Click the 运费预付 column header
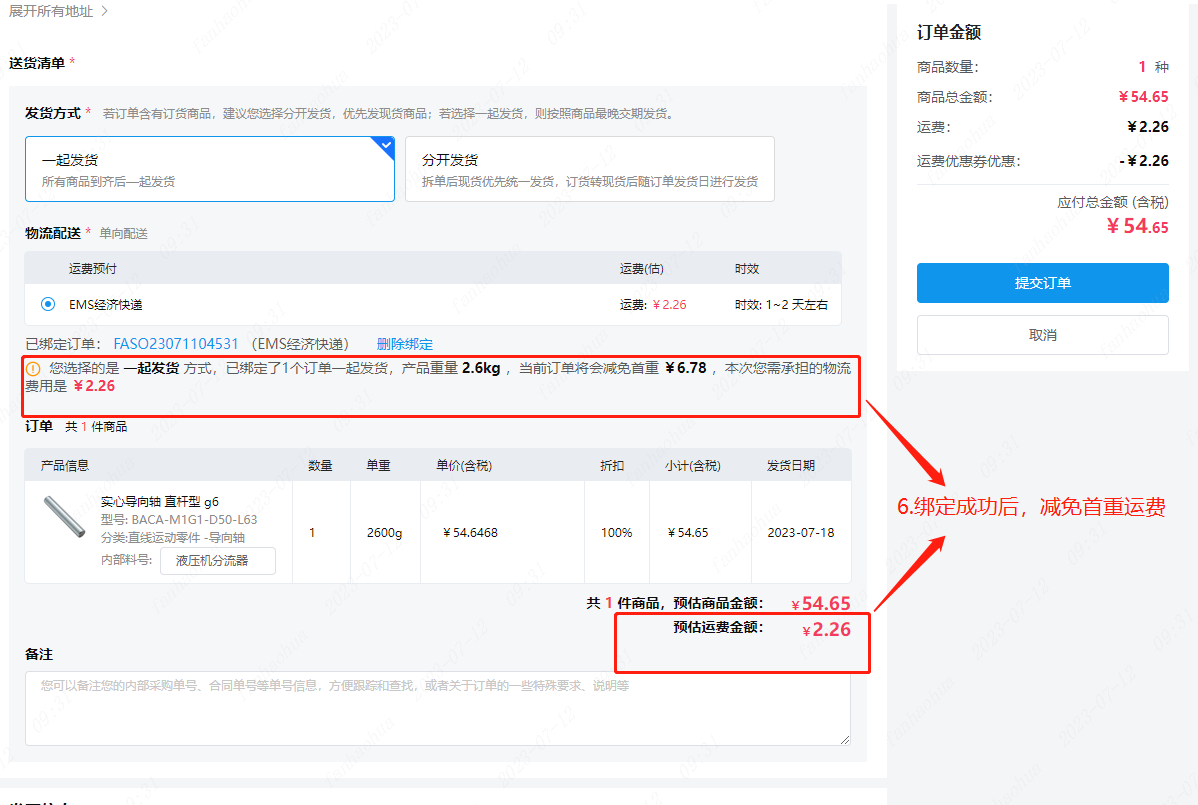The height and width of the screenshot is (805, 1198). point(92,269)
